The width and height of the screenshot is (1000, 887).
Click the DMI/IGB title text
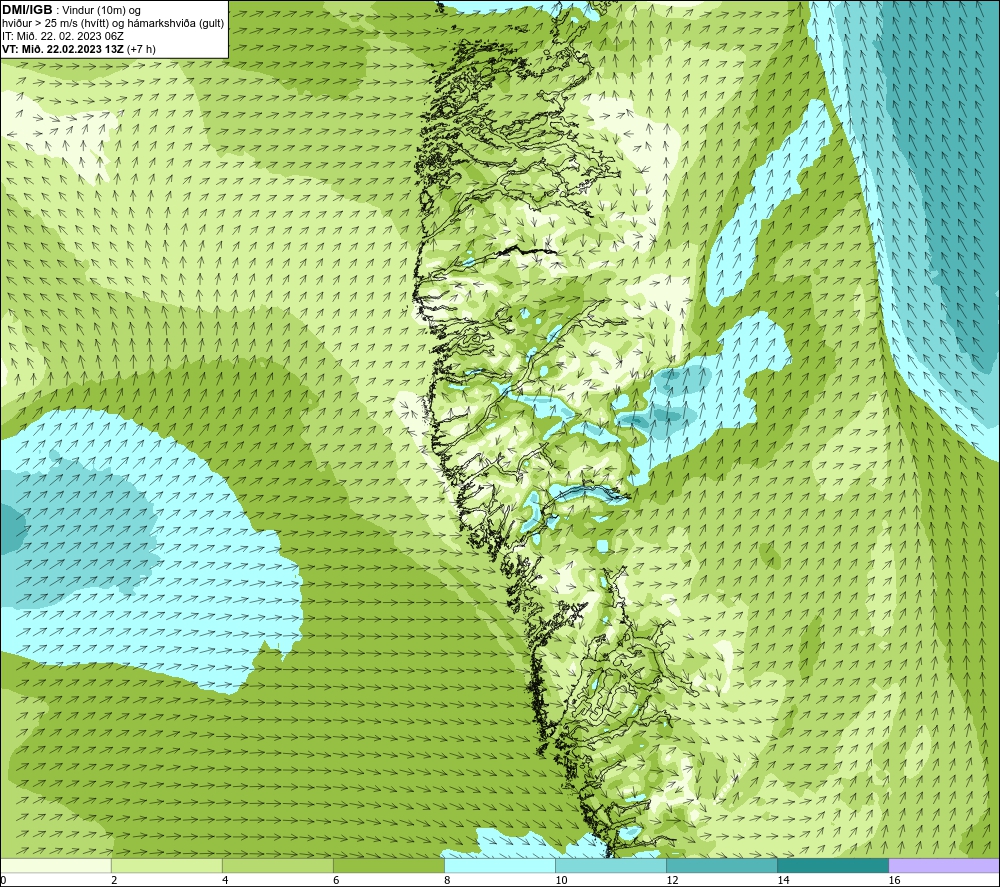[27, 10]
